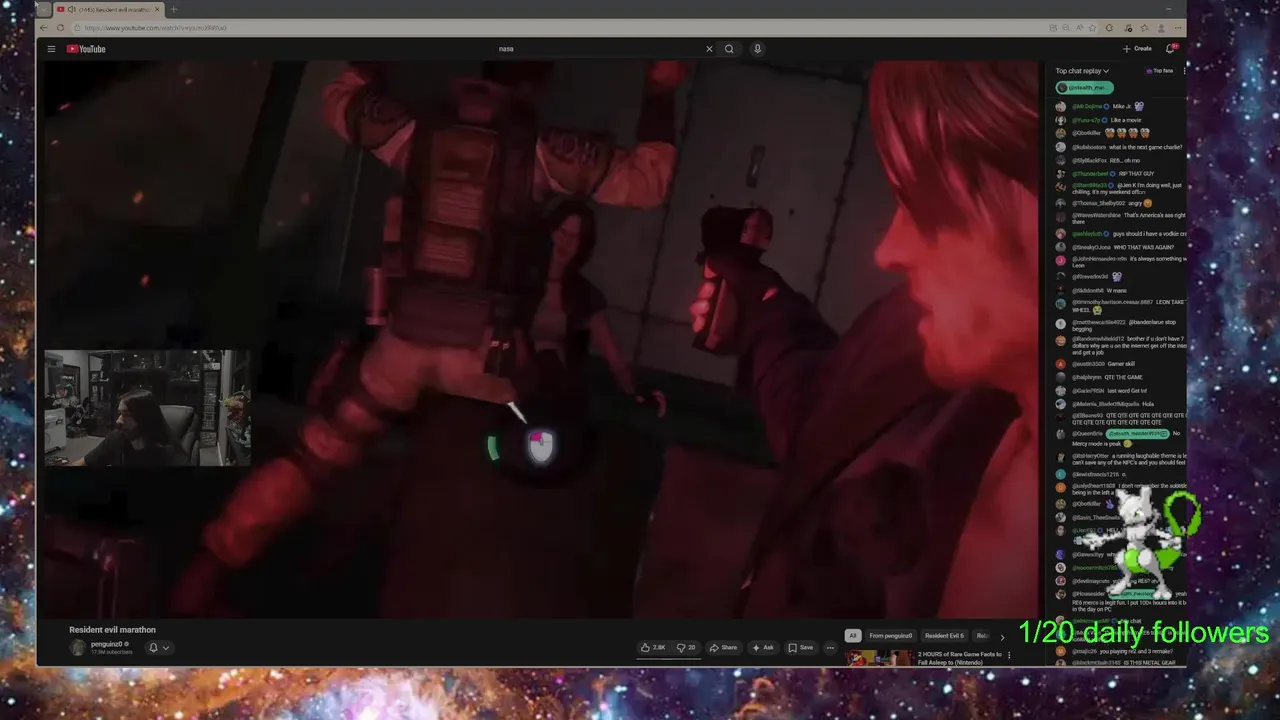This screenshot has width=1280, height=720.
Task: Click chat message 'RIP THAT GUY'
Action: (x=1137, y=174)
